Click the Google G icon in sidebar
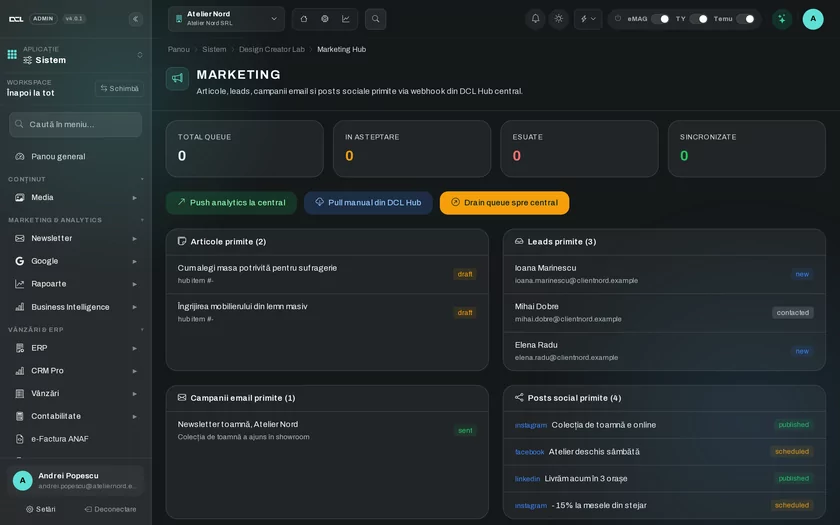Image resolution: width=840 pixels, height=525 pixels. click(20, 261)
